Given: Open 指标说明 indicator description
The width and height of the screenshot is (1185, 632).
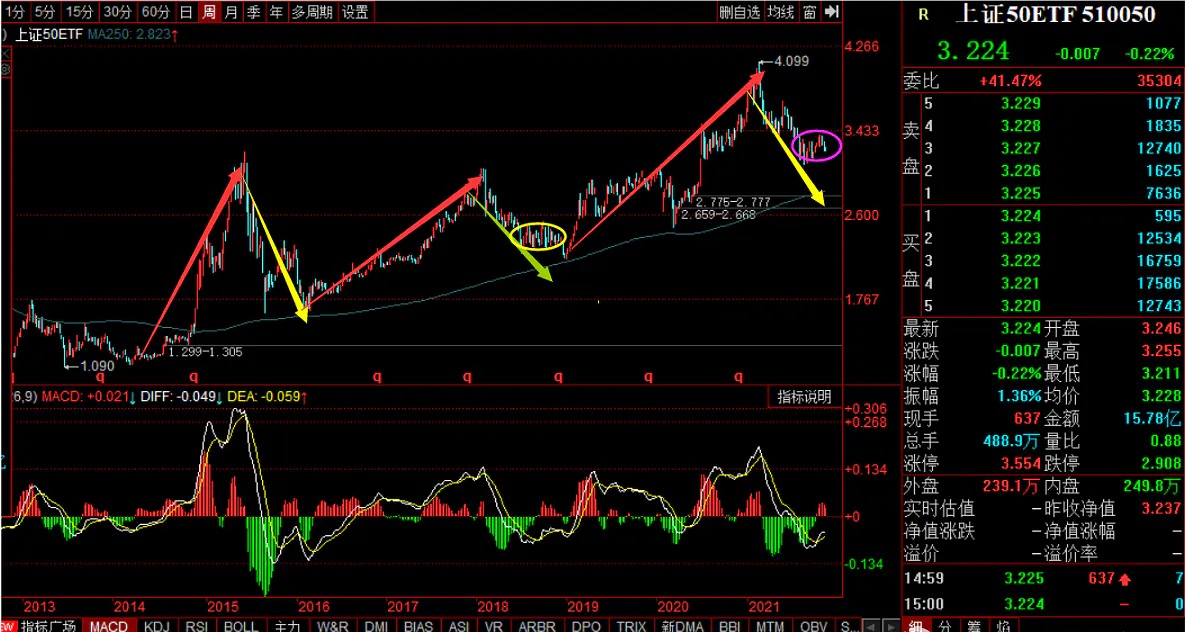Looking at the screenshot, I should [x=805, y=396].
